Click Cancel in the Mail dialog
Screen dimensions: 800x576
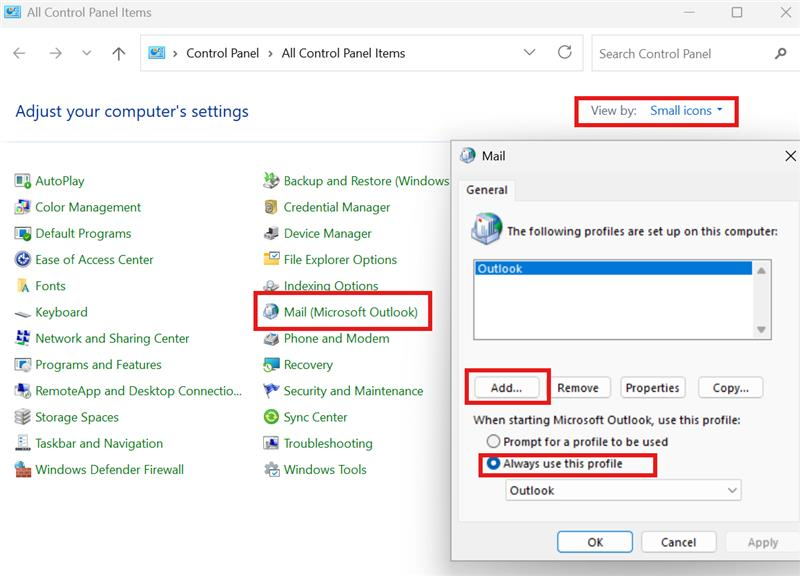[679, 542]
